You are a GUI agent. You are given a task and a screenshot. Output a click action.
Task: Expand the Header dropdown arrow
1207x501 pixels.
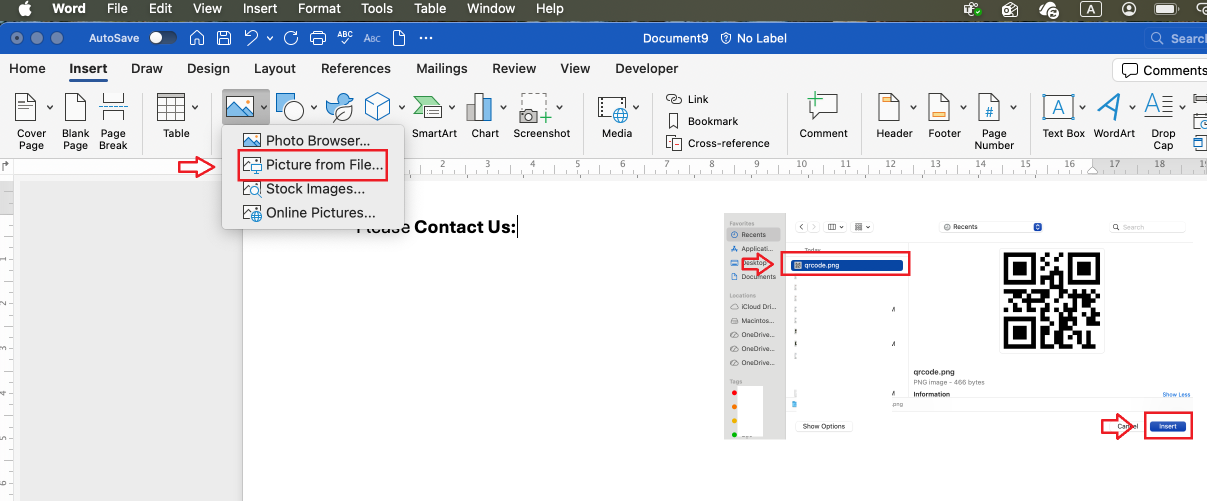911,108
